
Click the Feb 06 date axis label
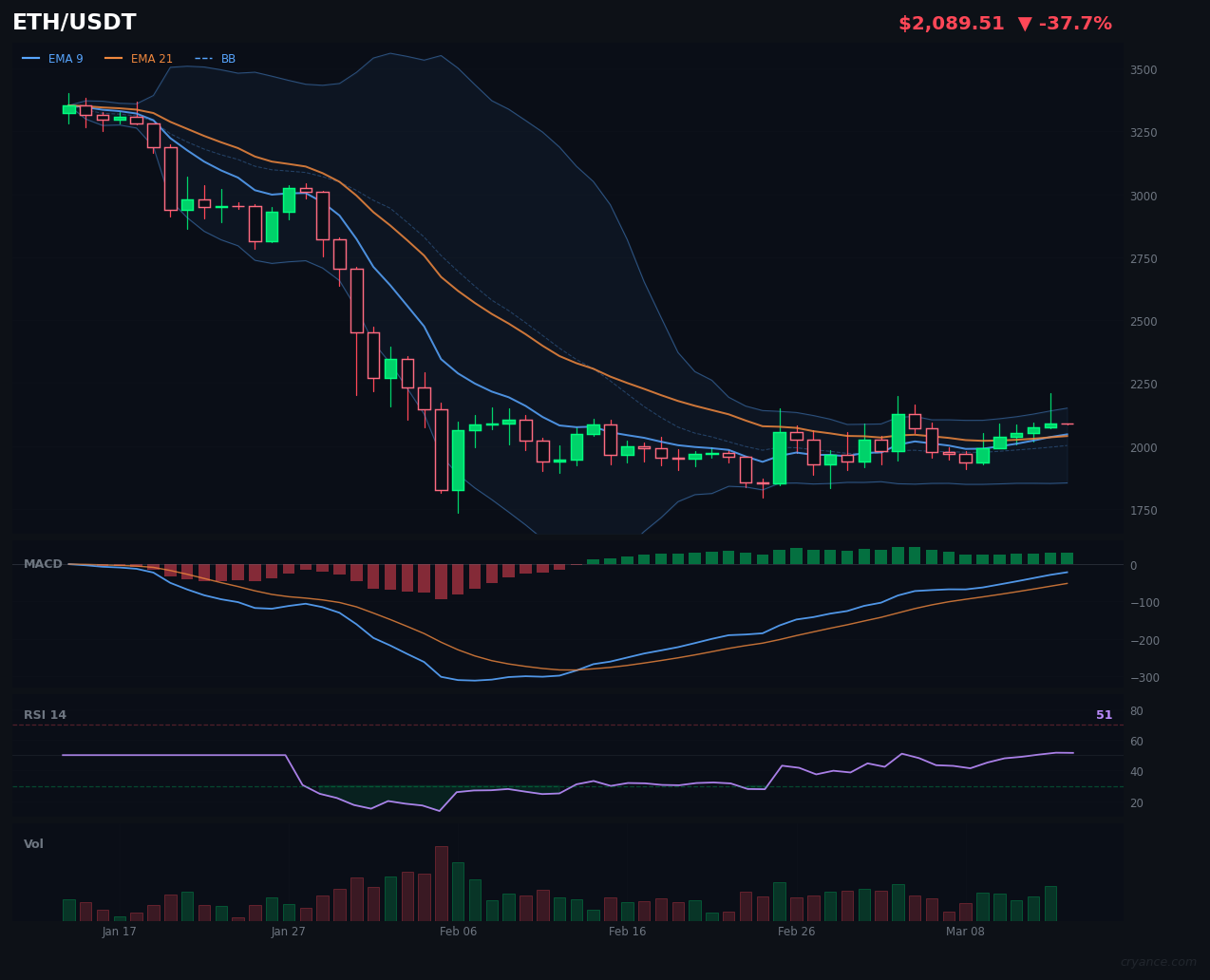(x=458, y=932)
